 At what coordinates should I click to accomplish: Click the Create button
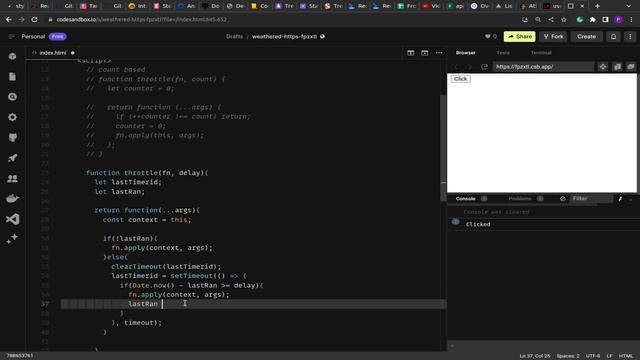tap(586, 36)
